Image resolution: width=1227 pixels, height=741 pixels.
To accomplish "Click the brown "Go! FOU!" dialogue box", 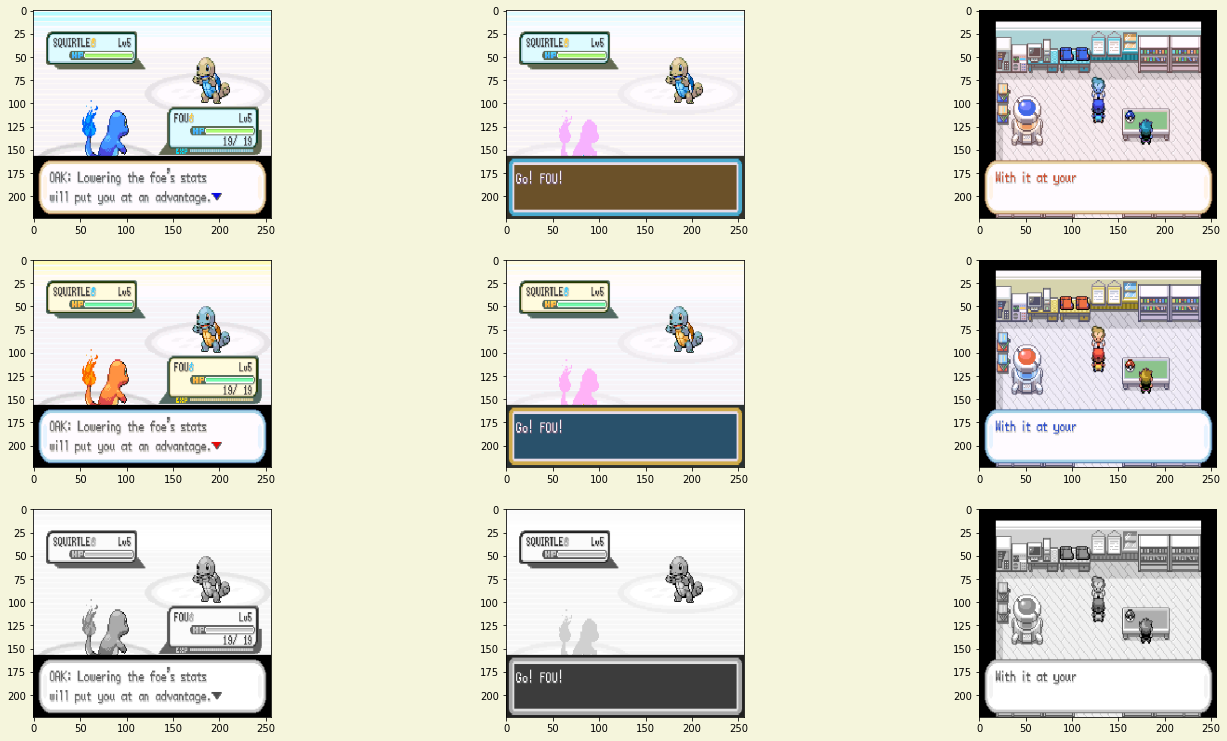I will coord(625,187).
